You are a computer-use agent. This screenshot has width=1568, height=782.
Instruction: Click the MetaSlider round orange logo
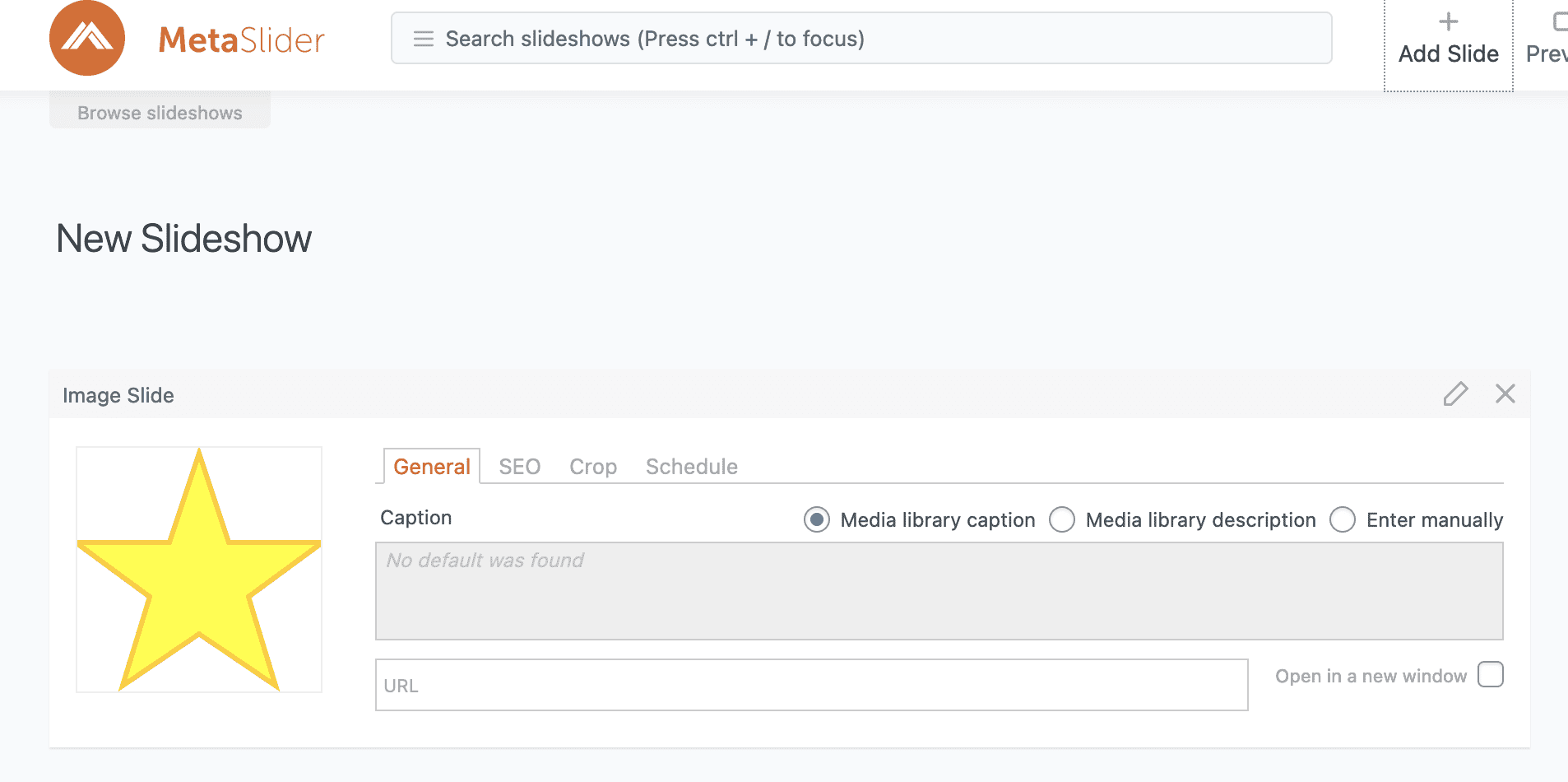[x=87, y=38]
